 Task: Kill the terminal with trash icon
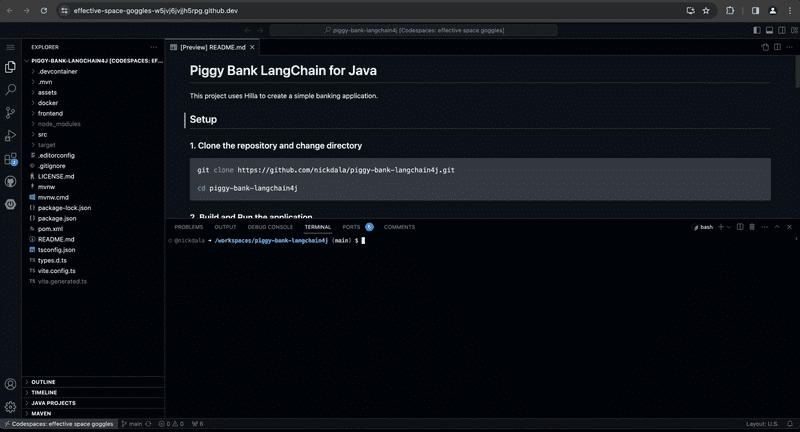click(x=752, y=227)
